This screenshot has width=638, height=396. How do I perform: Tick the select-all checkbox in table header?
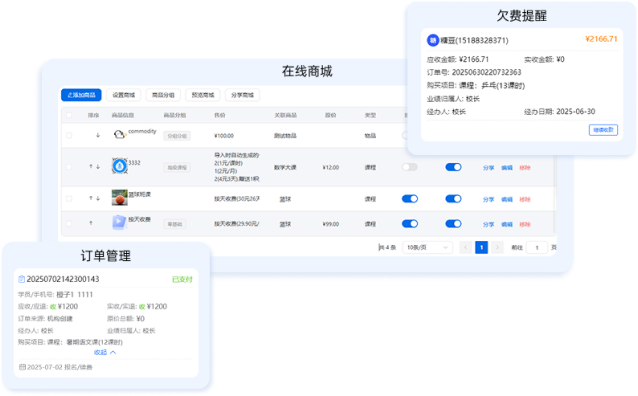pyautogui.click(x=69, y=115)
